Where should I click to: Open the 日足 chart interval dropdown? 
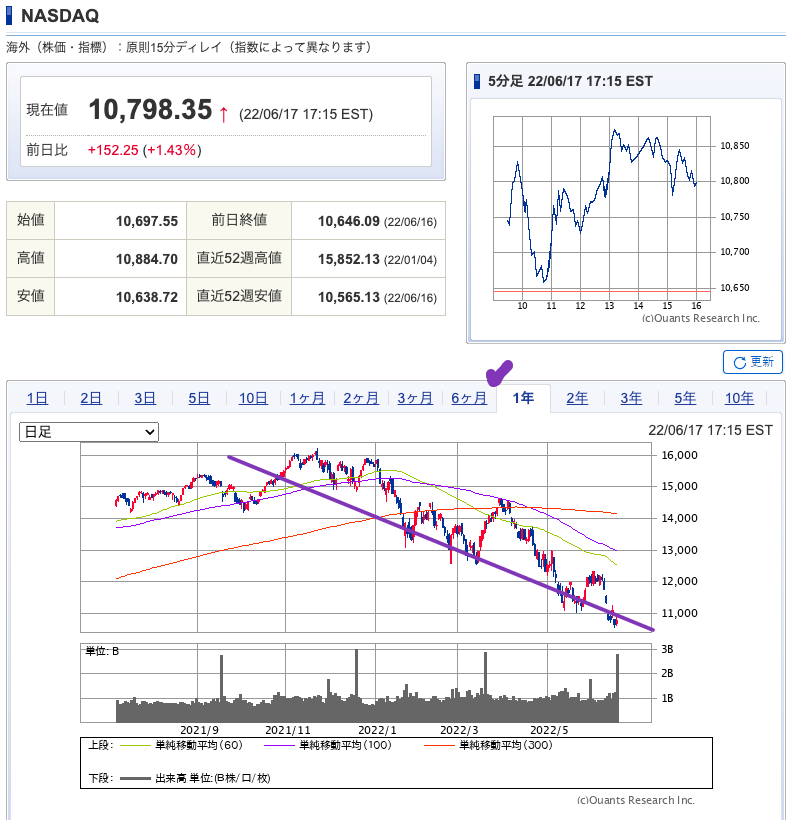89,432
